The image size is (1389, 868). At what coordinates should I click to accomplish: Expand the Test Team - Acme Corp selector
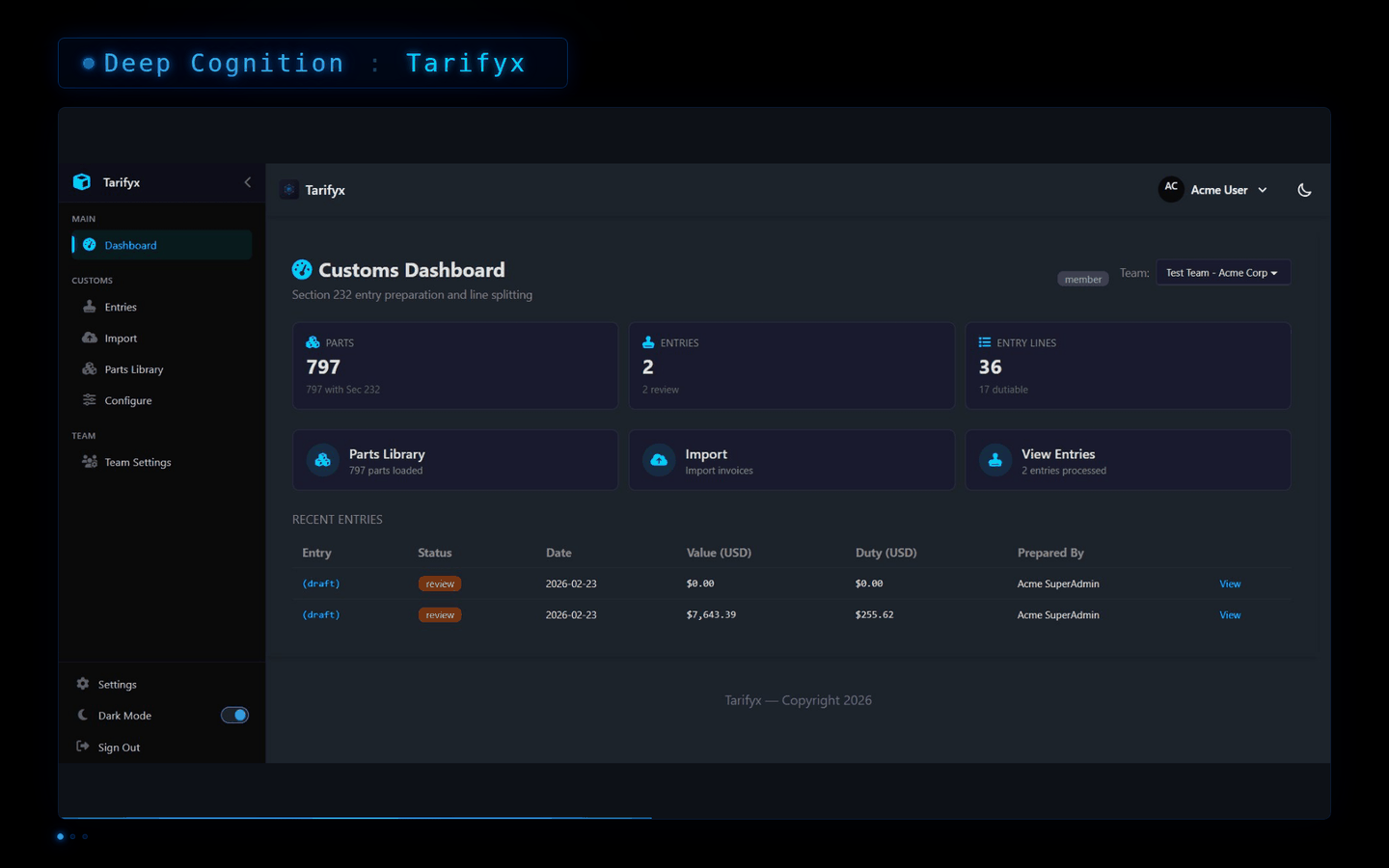click(1221, 273)
